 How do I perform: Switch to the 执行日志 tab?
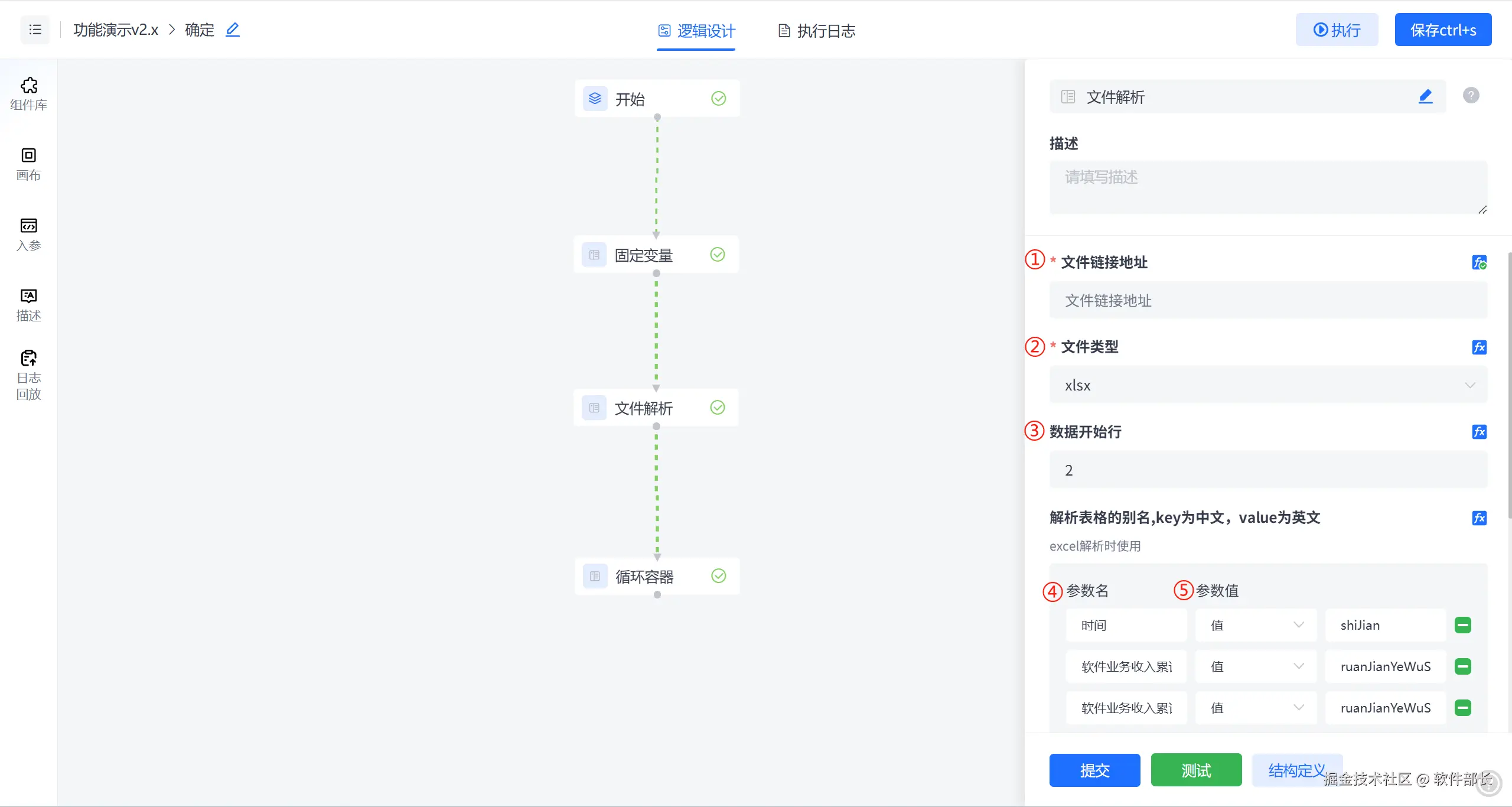(x=817, y=31)
